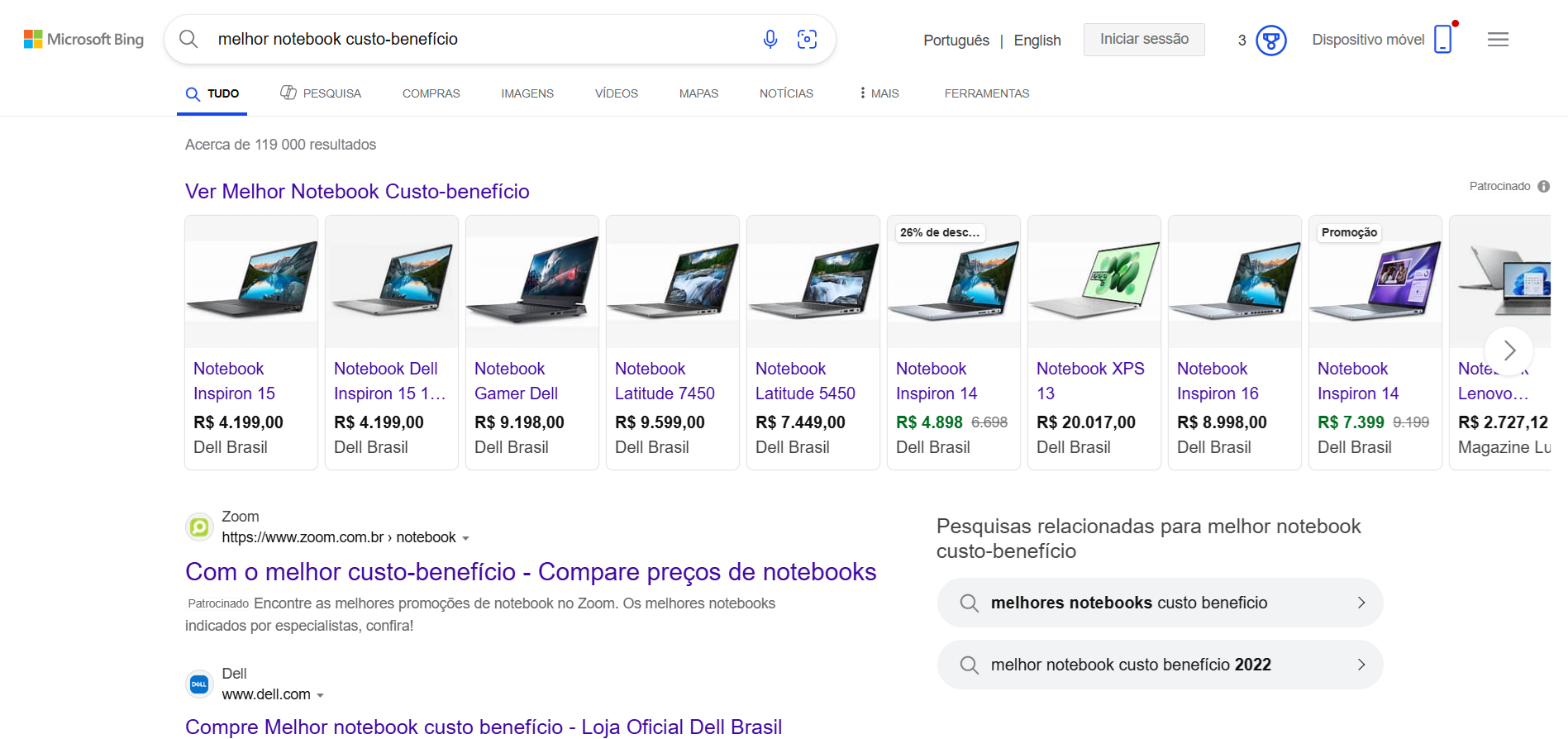Click 'melhores notebooks custo beneficio' related search

pos(1160,603)
